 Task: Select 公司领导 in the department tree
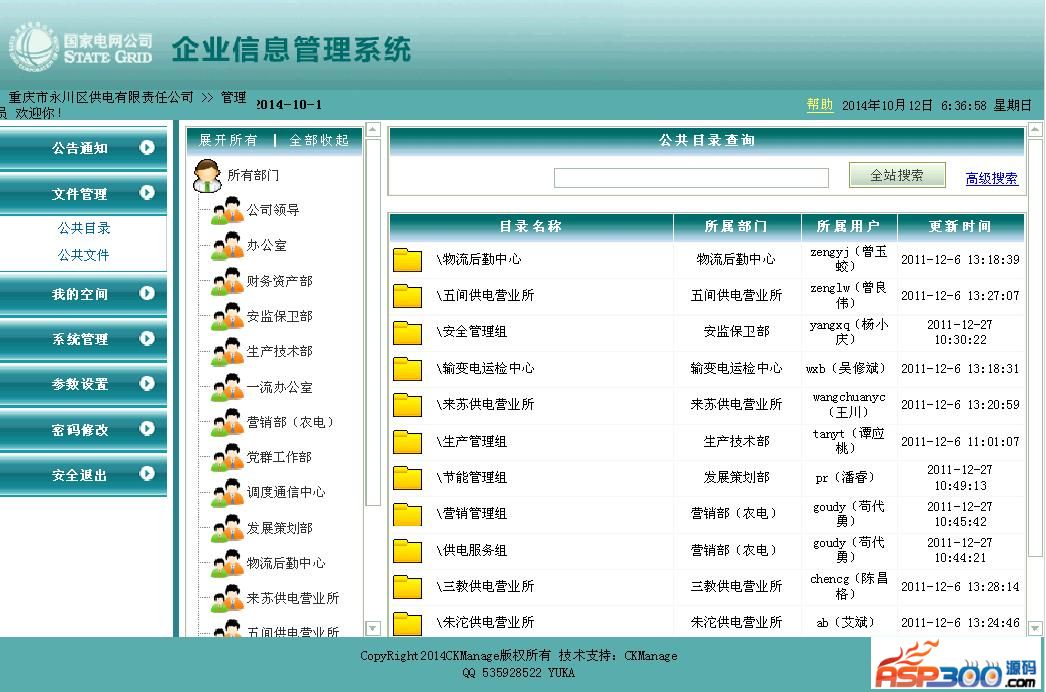click(x=274, y=210)
